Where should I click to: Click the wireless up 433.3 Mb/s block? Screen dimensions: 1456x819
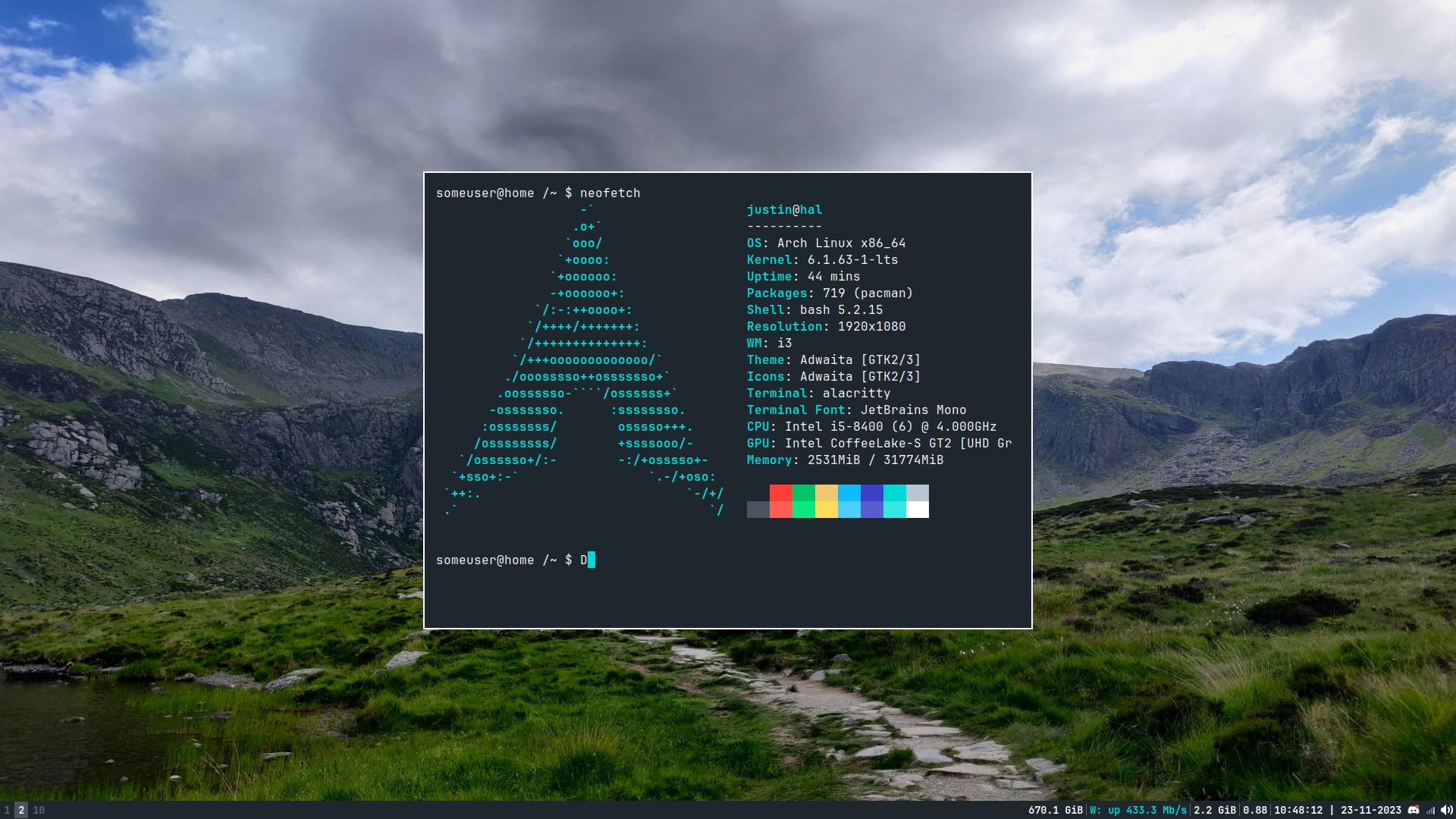(1137, 810)
